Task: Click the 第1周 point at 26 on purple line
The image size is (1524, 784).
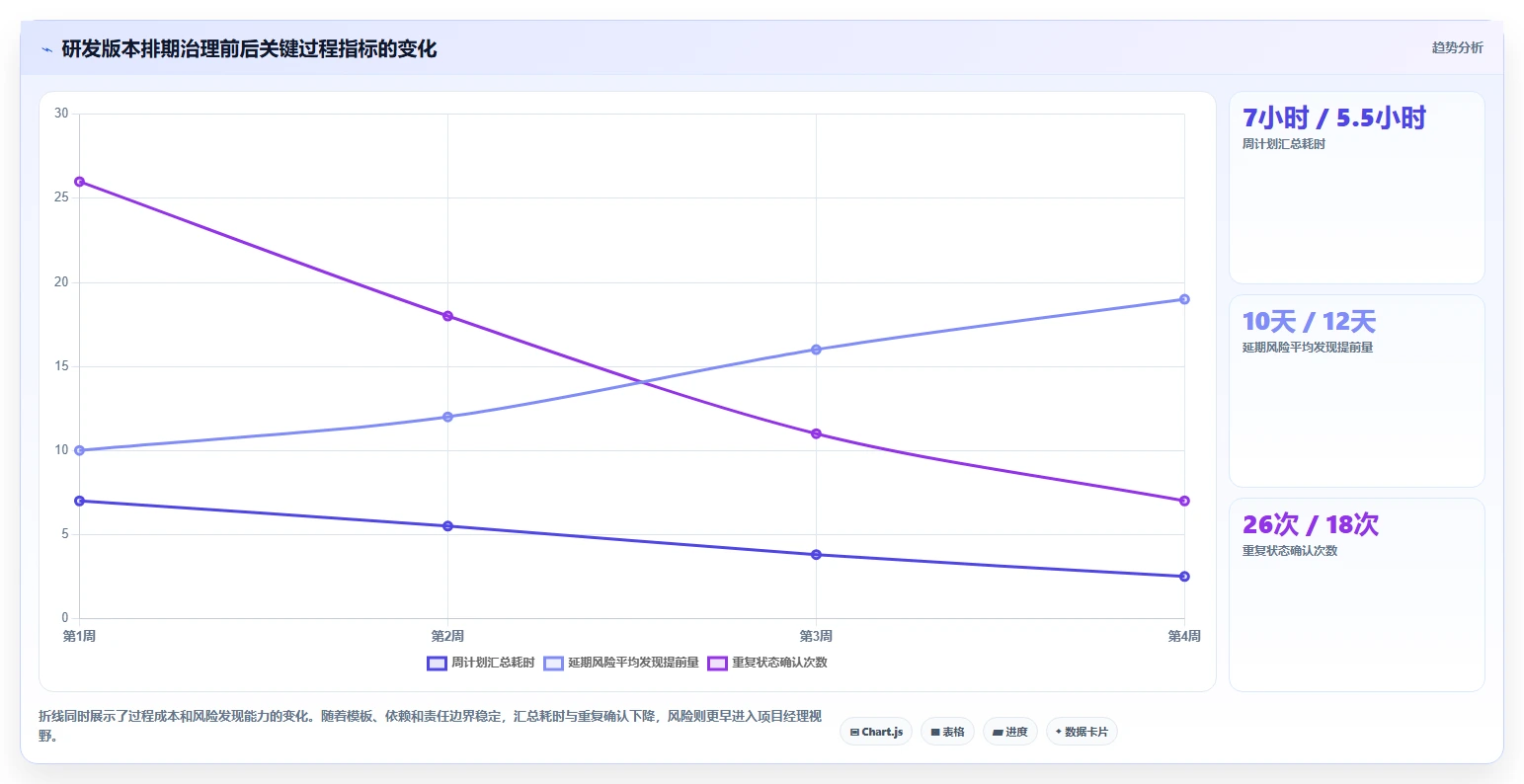Action: [79, 182]
